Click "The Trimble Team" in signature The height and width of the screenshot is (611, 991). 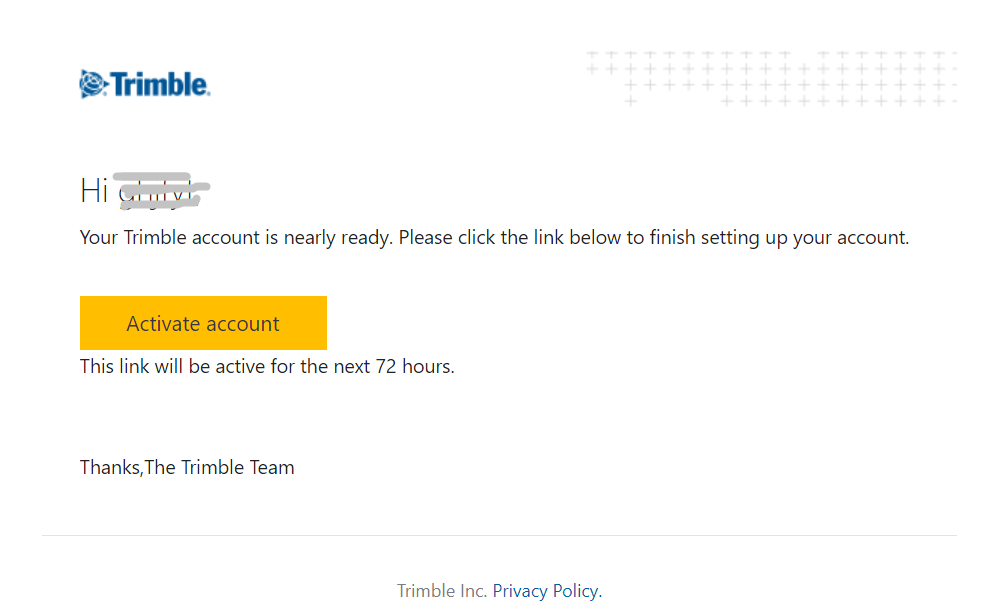(x=219, y=468)
